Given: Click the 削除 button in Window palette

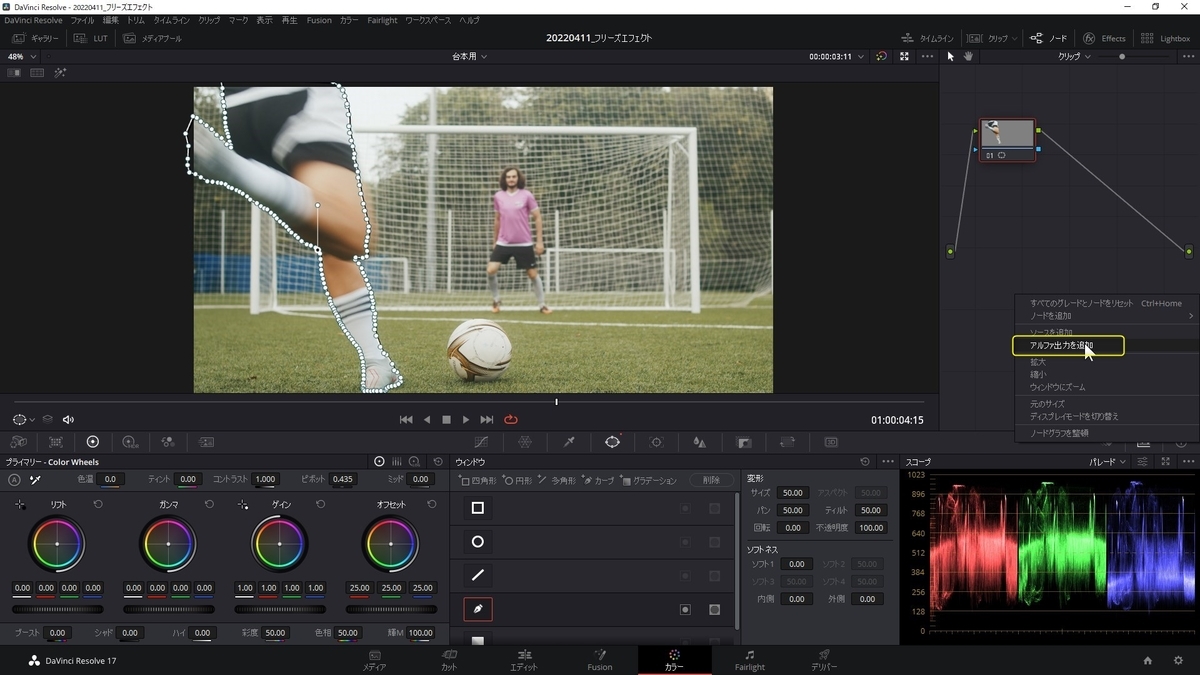Looking at the screenshot, I should 711,481.
